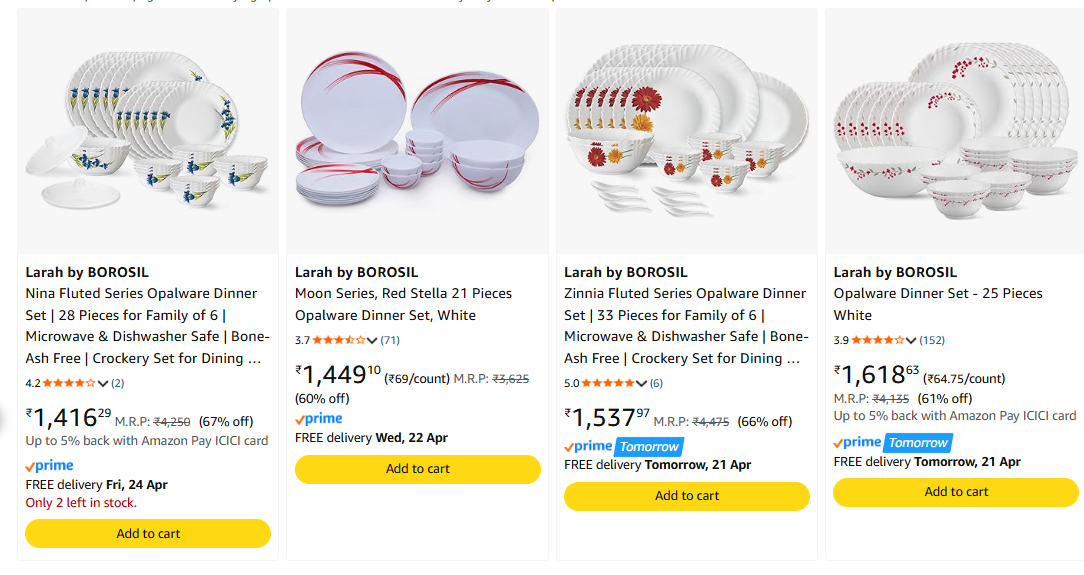
Task: Open rating dropdown chevron for Nina Fluted set
Action: (x=103, y=383)
